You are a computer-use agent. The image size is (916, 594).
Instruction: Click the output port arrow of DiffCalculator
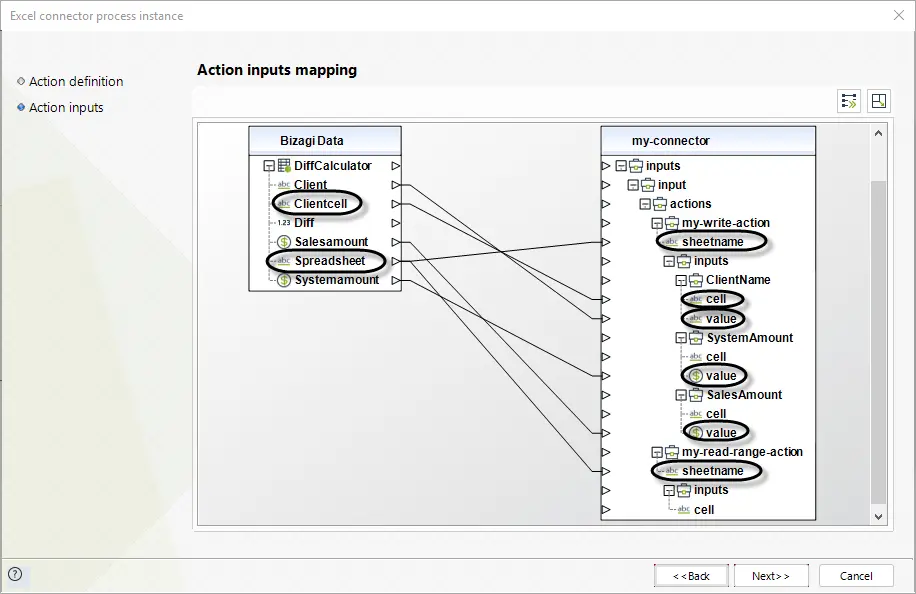tap(395, 166)
